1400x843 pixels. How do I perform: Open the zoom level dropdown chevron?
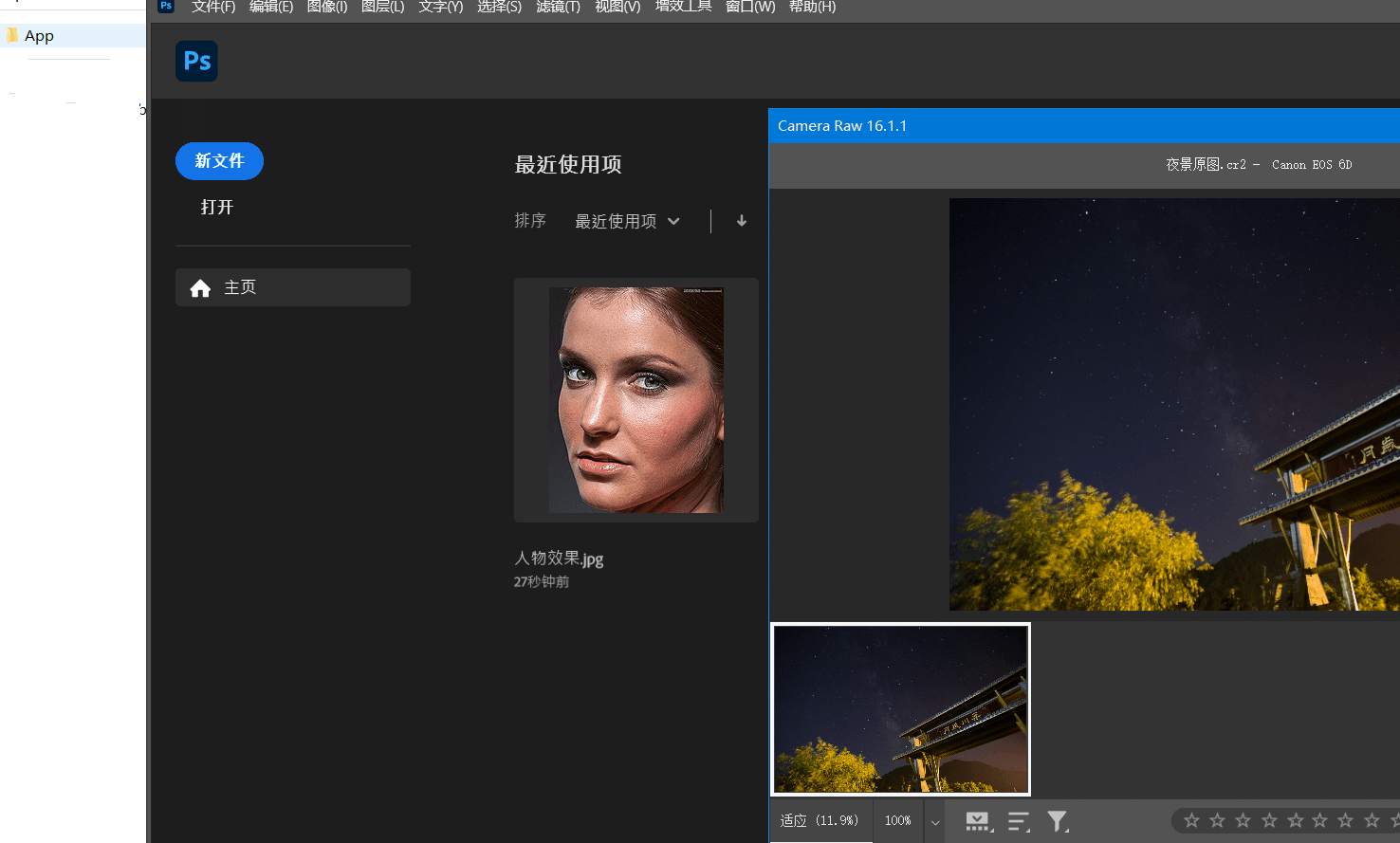935,821
